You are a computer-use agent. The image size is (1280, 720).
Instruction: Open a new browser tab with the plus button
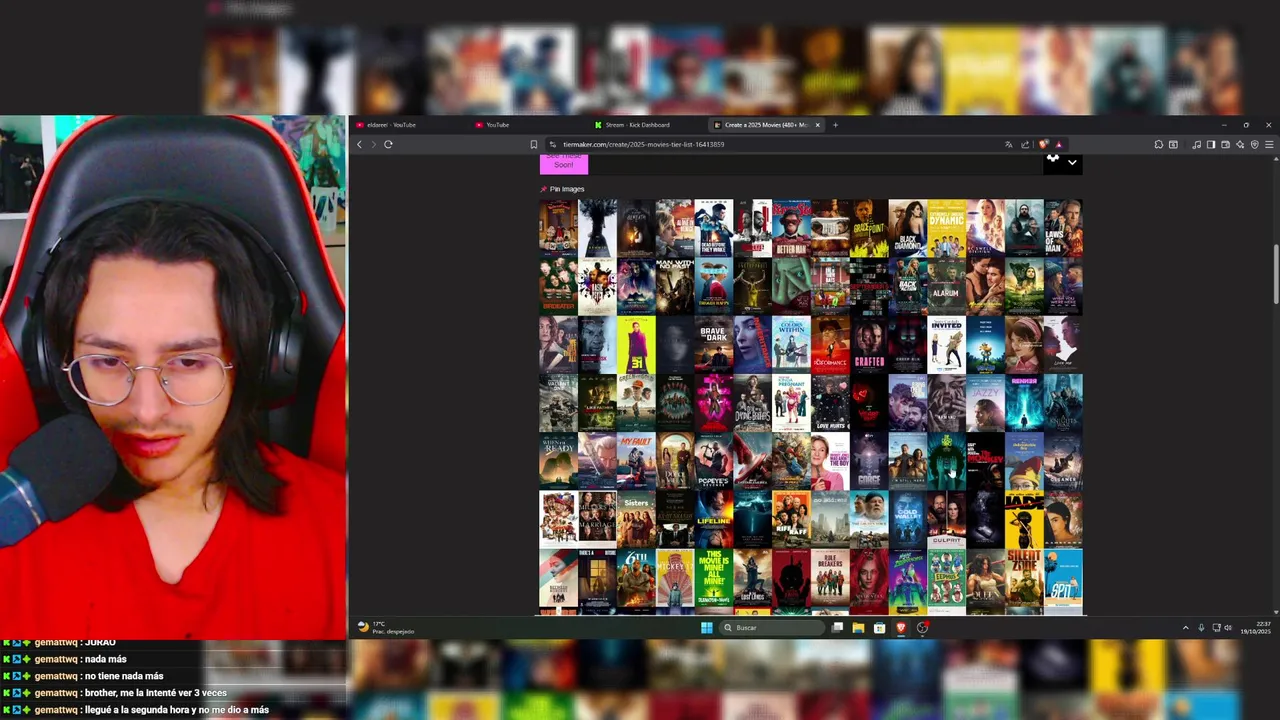click(835, 125)
